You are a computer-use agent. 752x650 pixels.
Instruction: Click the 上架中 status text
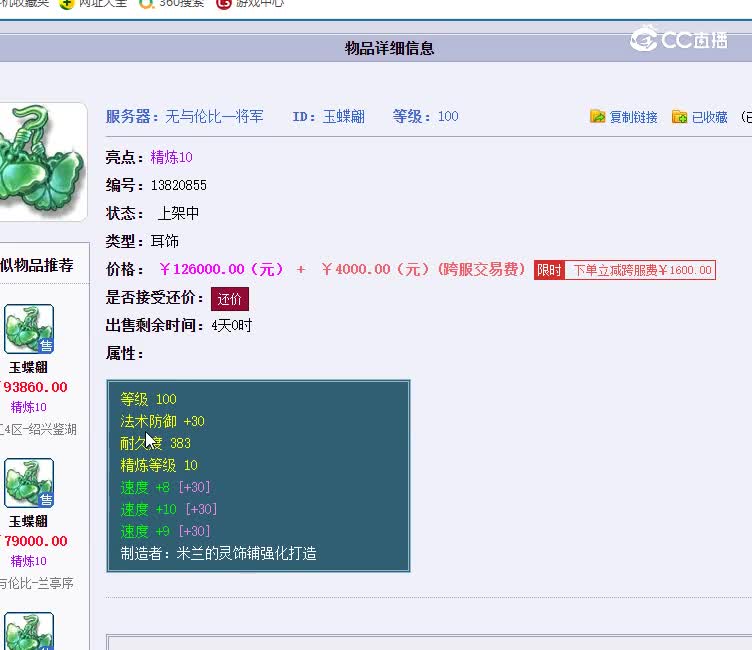[178, 213]
